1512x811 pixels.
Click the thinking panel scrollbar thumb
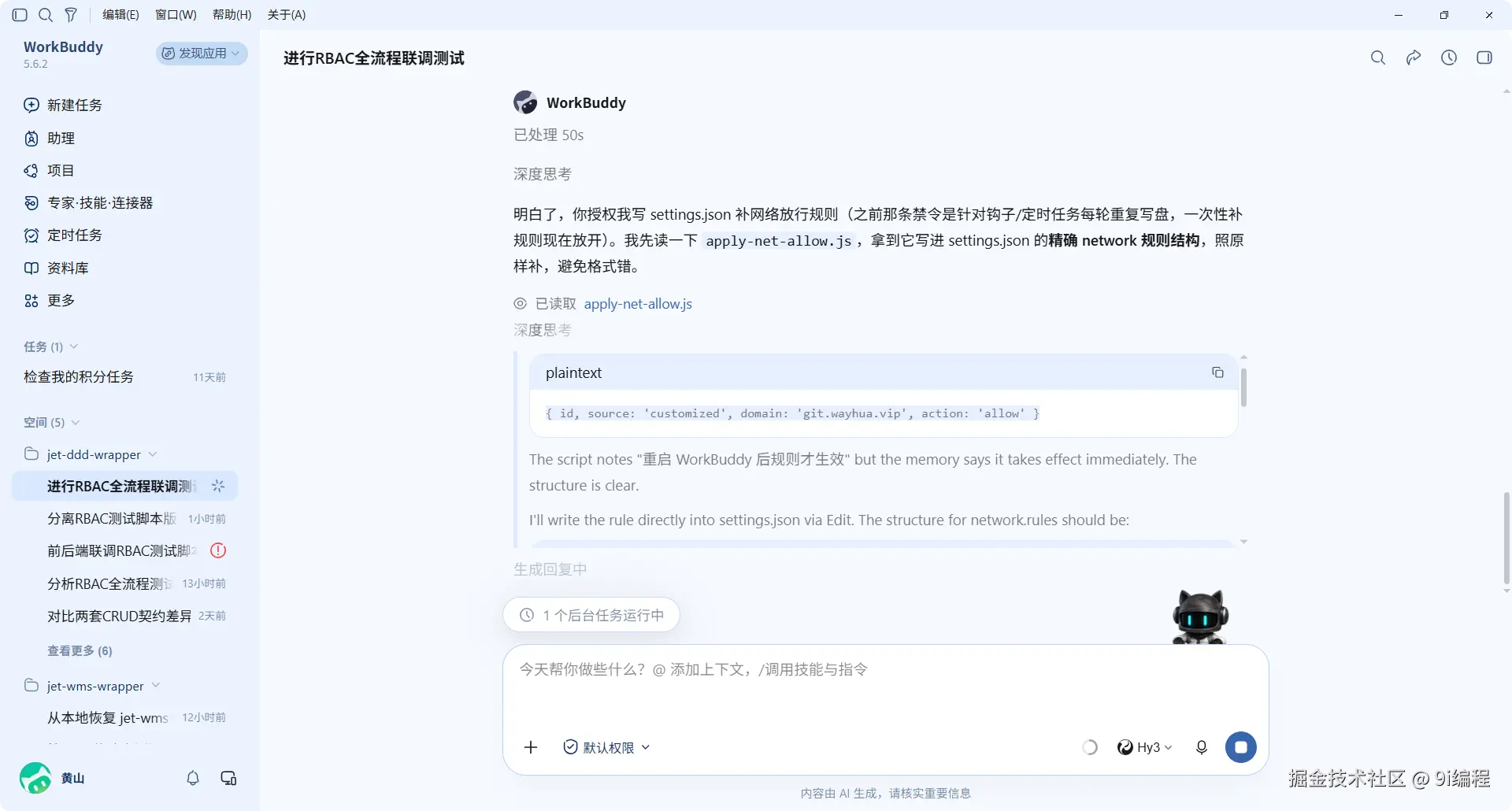[1243, 387]
